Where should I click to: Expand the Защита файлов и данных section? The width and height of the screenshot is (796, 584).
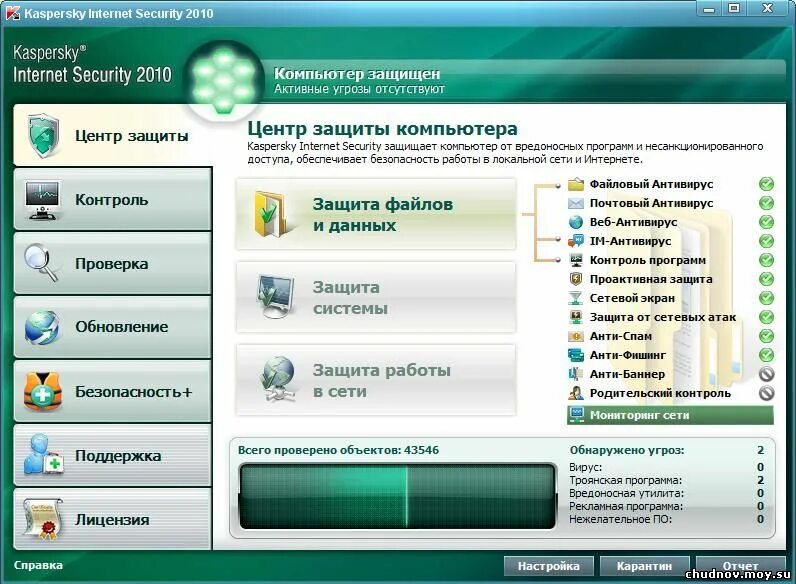(x=376, y=214)
